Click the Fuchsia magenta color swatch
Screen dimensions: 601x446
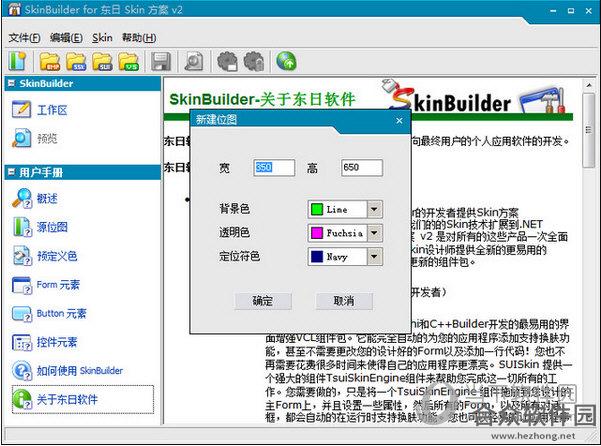pyautogui.click(x=317, y=233)
